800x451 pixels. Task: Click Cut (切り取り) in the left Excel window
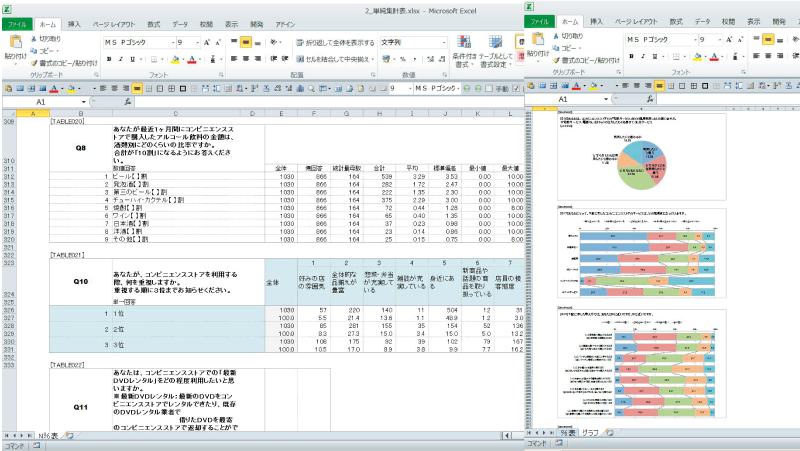tap(45, 39)
